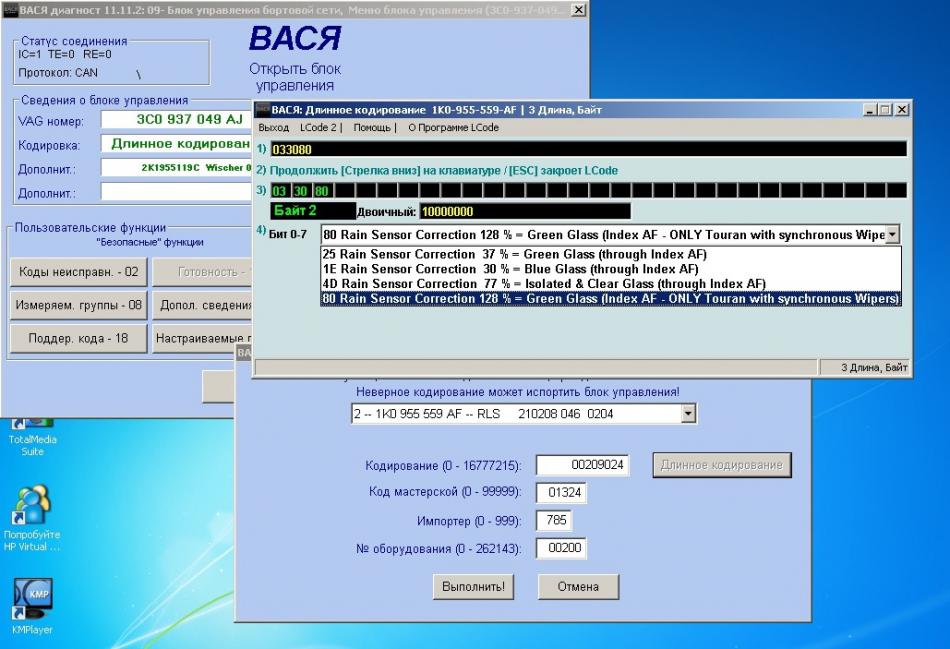Click the Кодировка field Длинное кодирование

(176, 144)
